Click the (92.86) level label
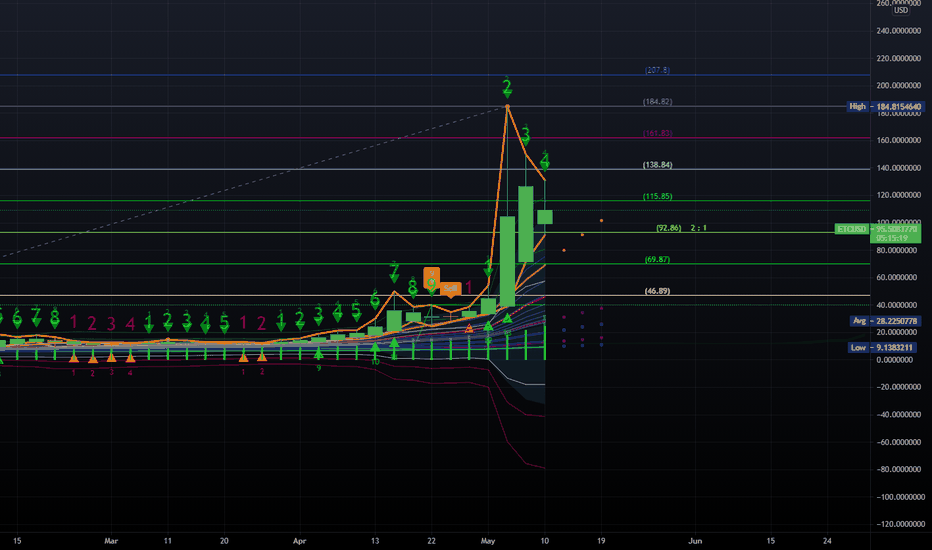 pos(669,228)
